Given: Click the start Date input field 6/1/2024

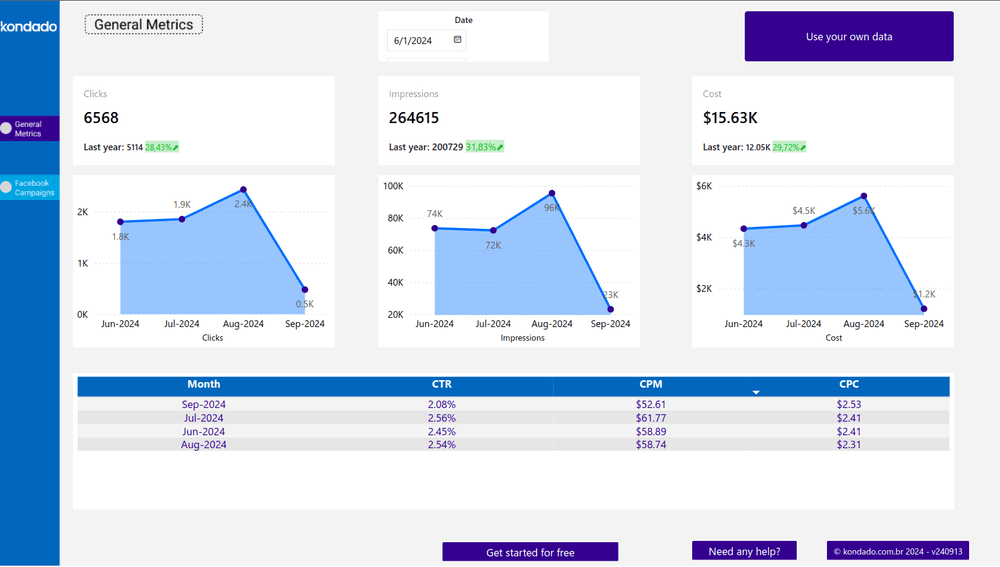Looking at the screenshot, I should [x=417, y=41].
